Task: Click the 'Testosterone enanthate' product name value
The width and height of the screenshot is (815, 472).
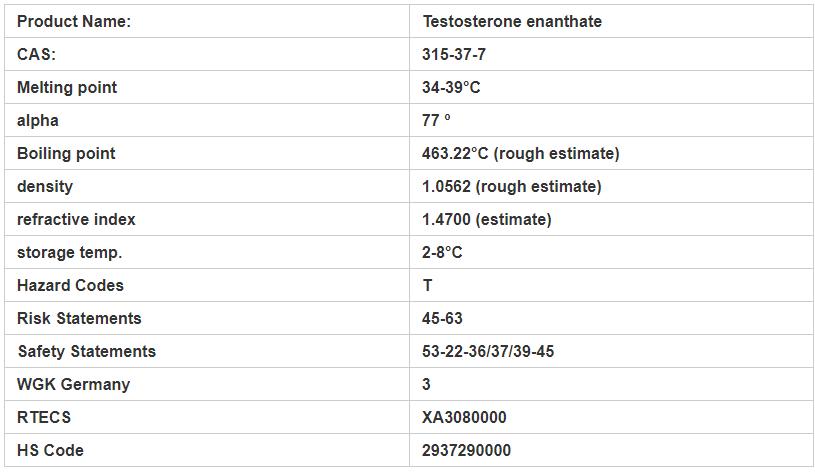Action: click(511, 21)
